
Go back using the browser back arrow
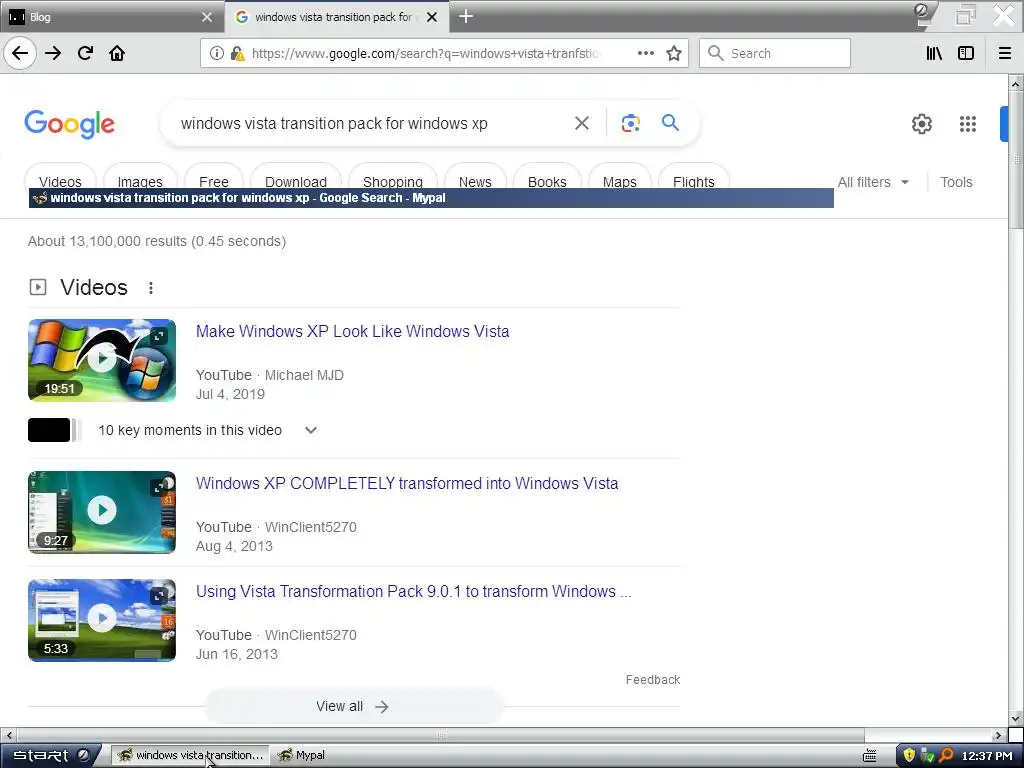[x=20, y=53]
